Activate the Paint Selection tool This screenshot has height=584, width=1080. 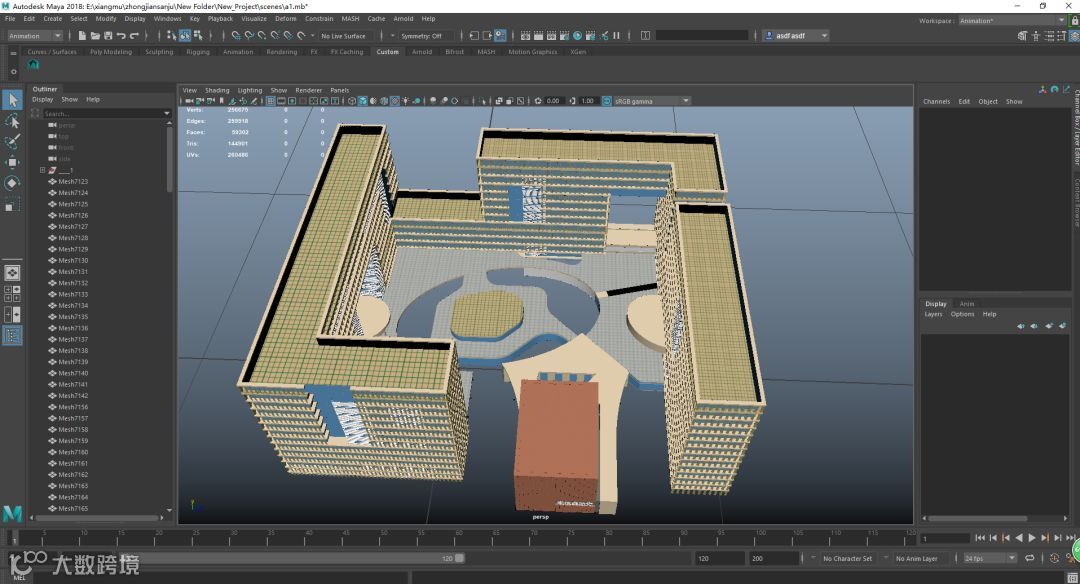12,142
